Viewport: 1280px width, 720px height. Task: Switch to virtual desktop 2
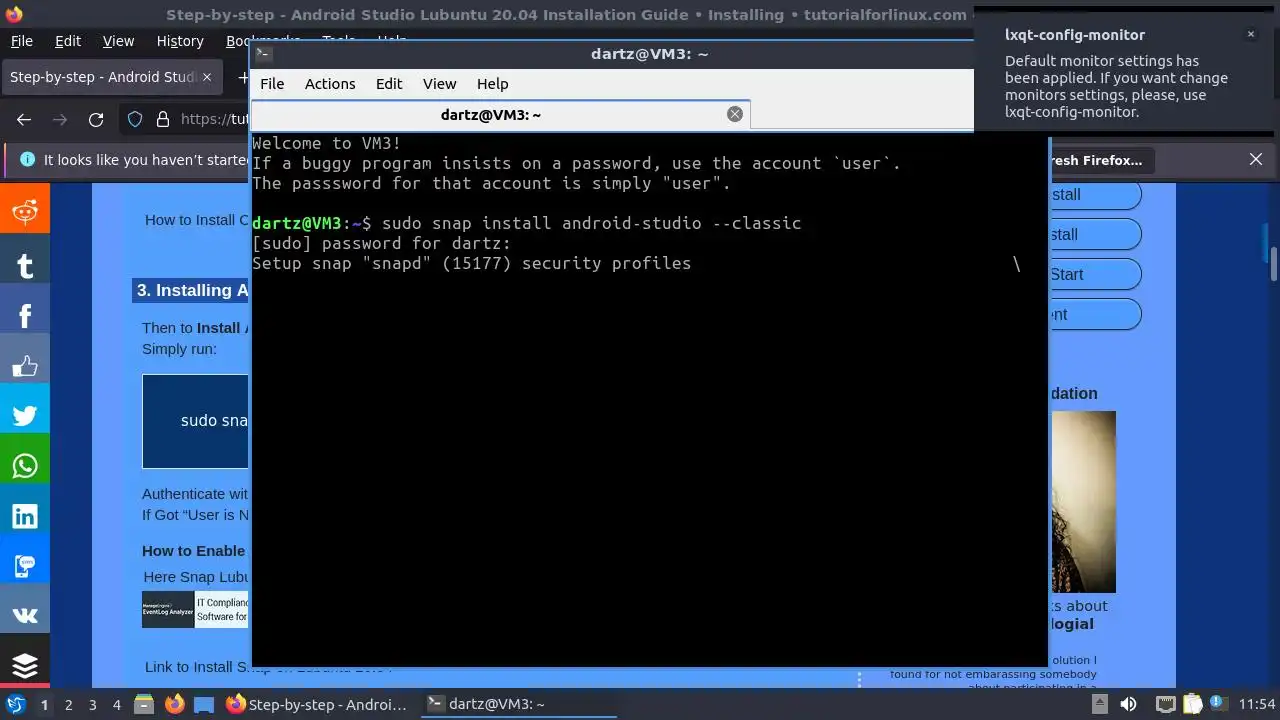[68, 704]
